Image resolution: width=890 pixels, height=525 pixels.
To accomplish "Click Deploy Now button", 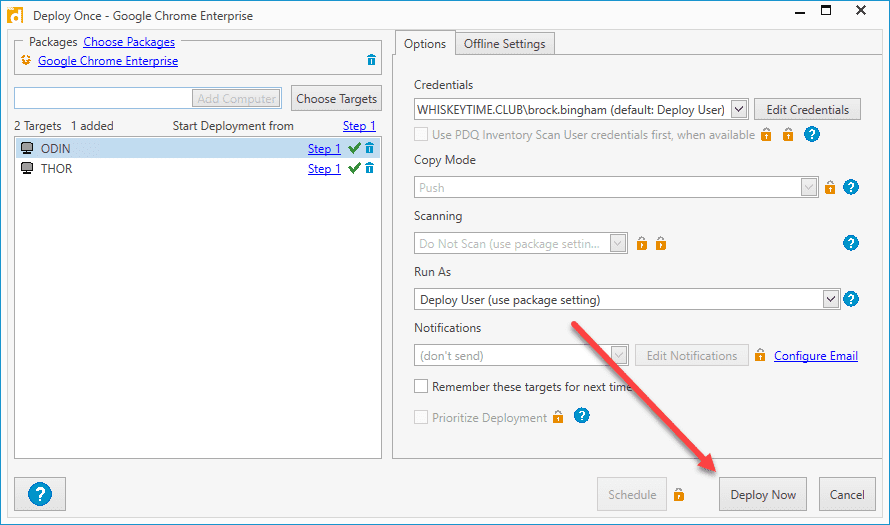I will tap(763, 494).
